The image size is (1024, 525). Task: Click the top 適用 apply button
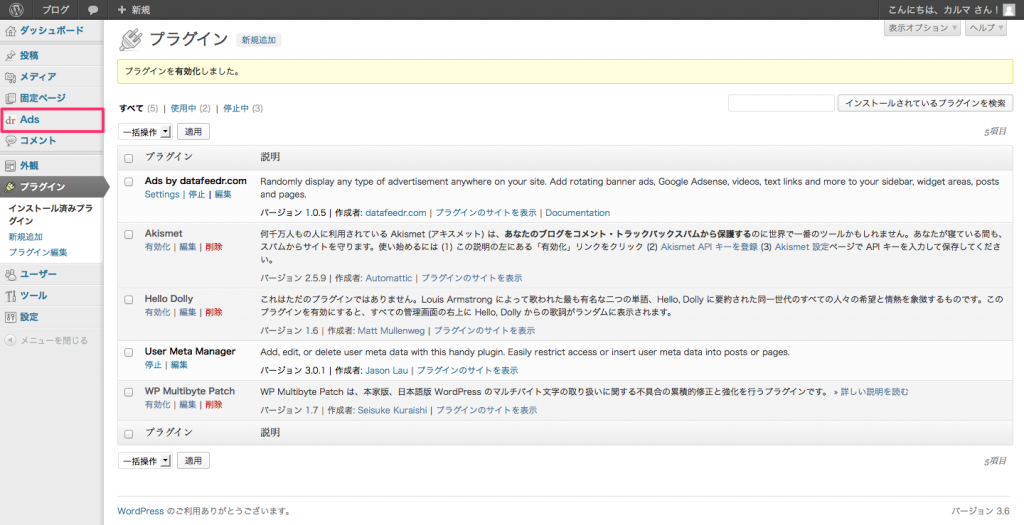(x=193, y=132)
